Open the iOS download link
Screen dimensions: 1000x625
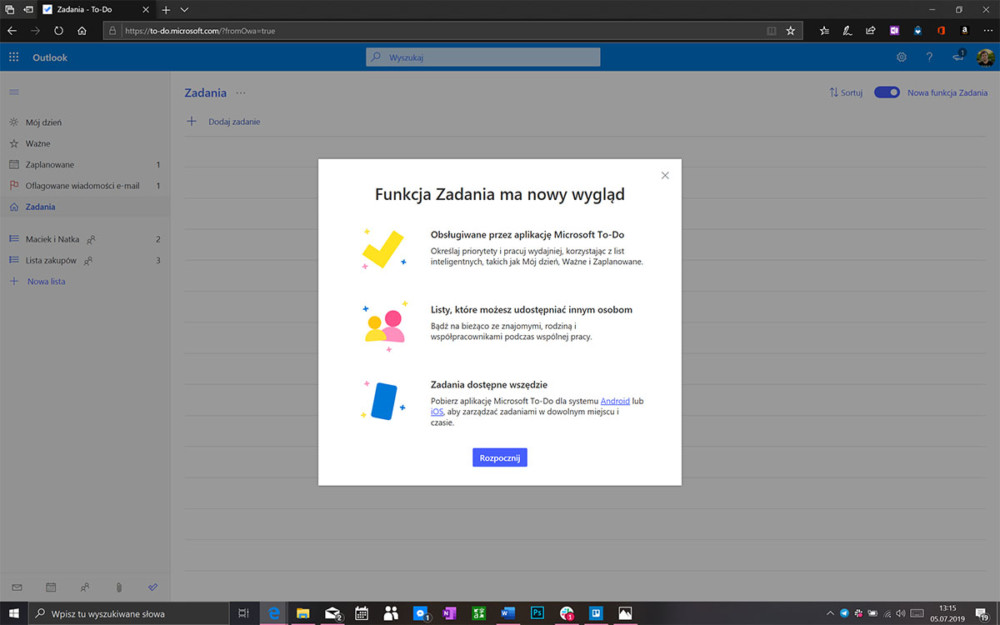point(437,412)
